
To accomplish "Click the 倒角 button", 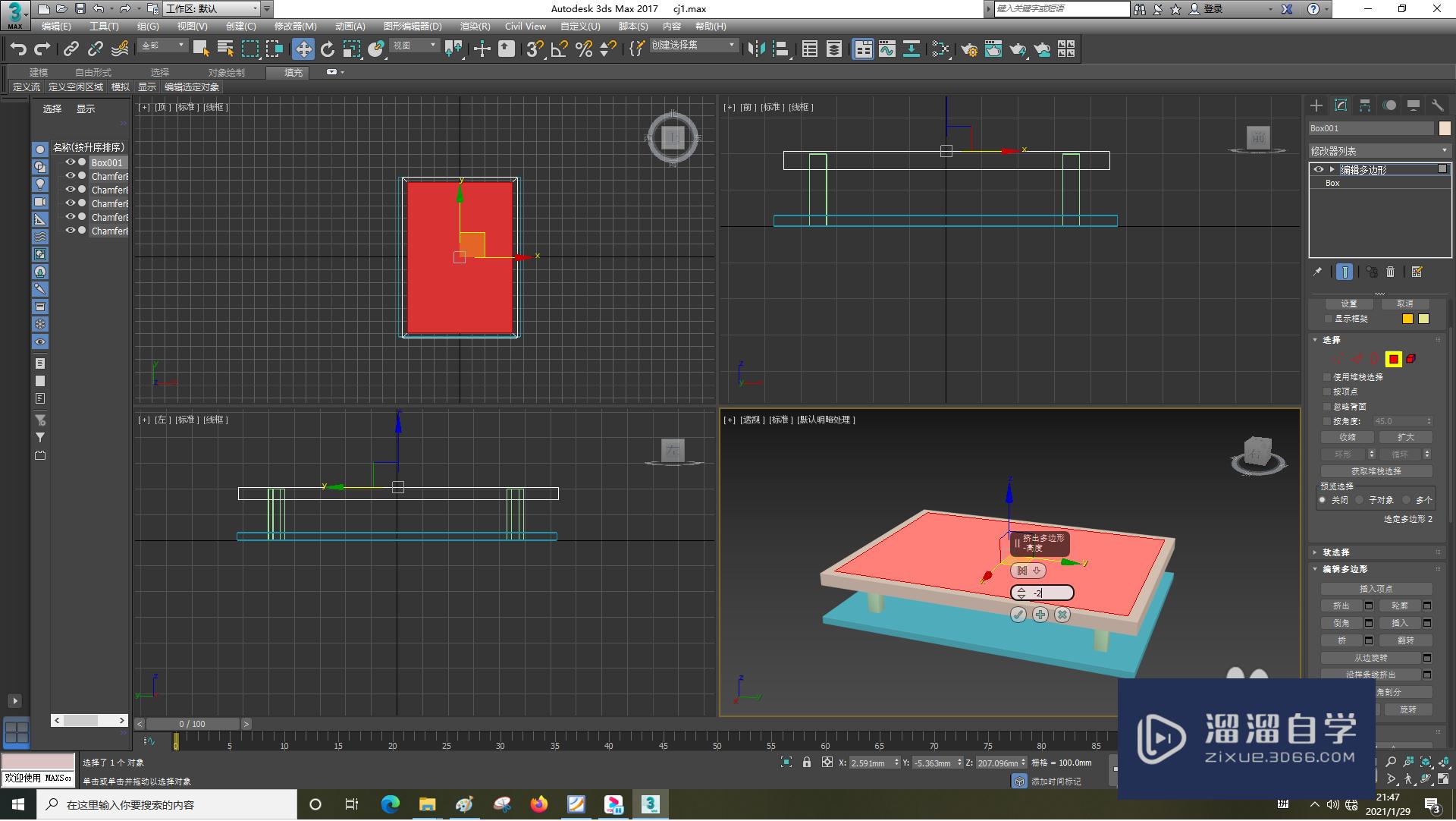I will (x=1341, y=623).
